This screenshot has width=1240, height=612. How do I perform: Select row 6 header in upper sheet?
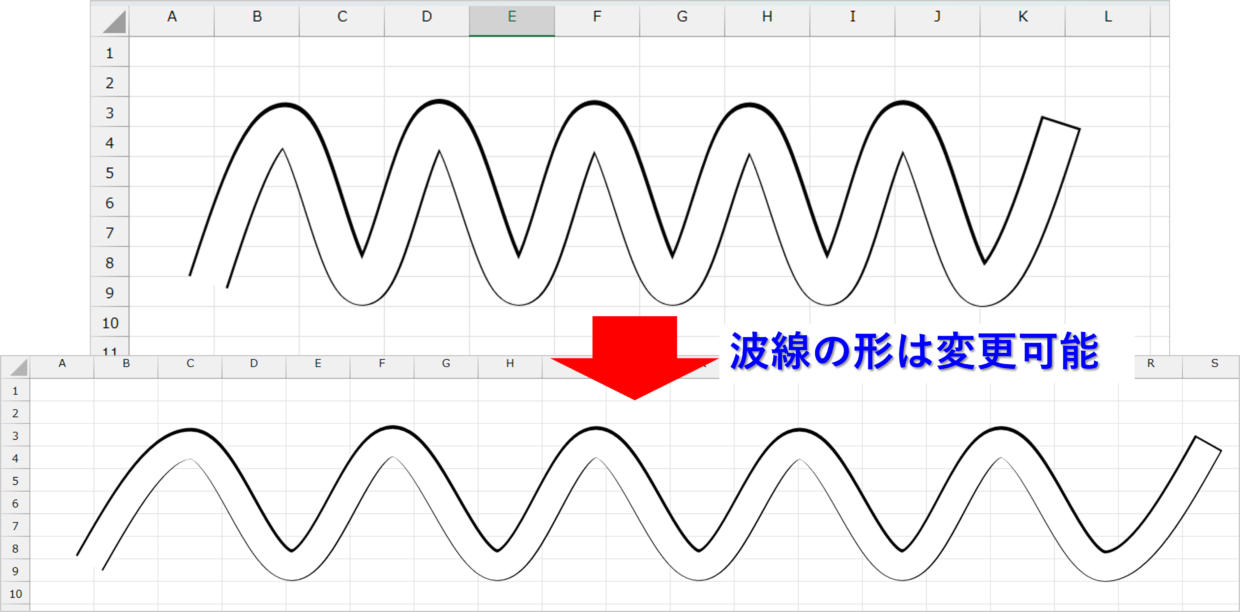pyautogui.click(x=110, y=203)
